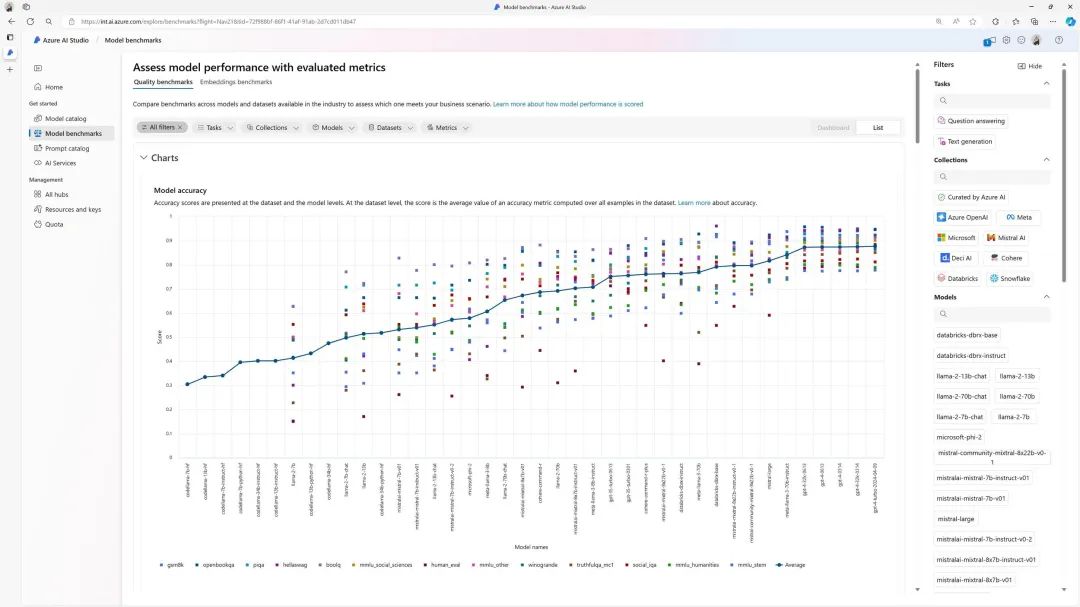Open the feedback smiley icon
The height and width of the screenshot is (607, 1080).
pos(1021,40)
